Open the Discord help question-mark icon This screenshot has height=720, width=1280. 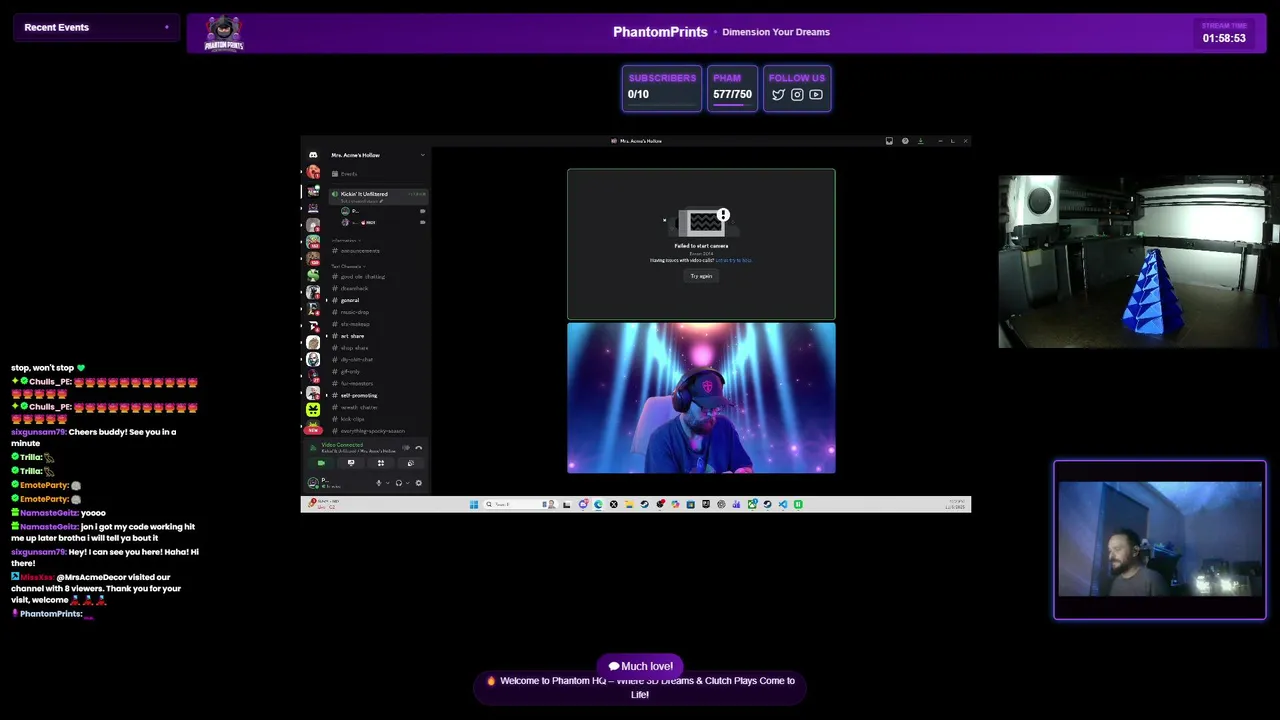(x=905, y=141)
